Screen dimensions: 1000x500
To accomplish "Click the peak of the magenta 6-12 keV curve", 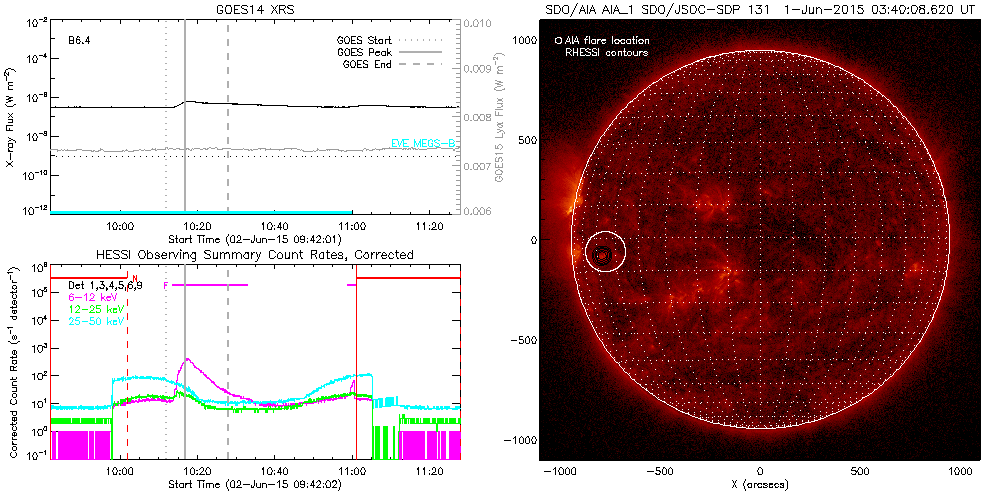I will [186, 360].
